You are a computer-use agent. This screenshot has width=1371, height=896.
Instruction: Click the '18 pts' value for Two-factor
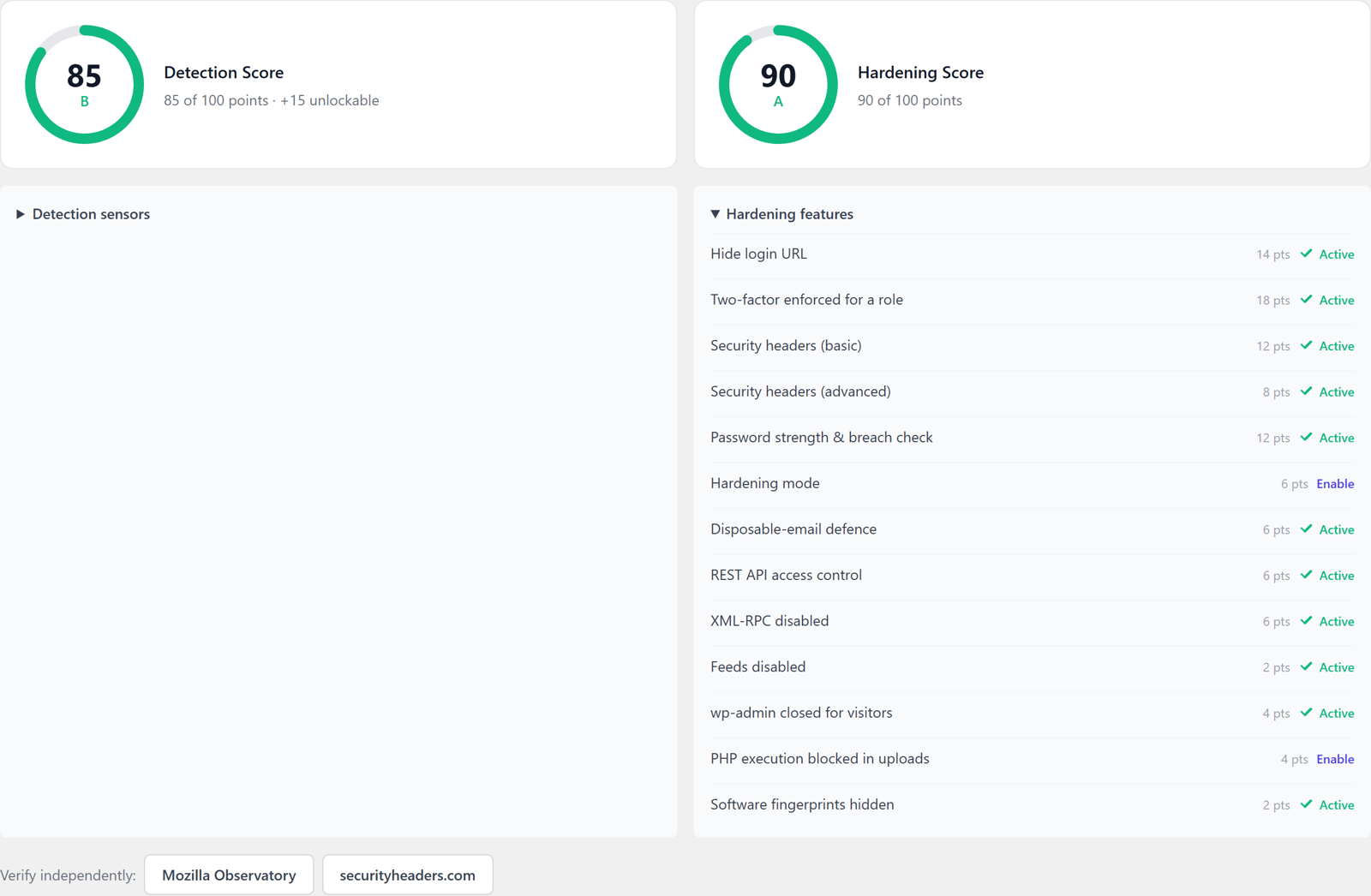1272,301
